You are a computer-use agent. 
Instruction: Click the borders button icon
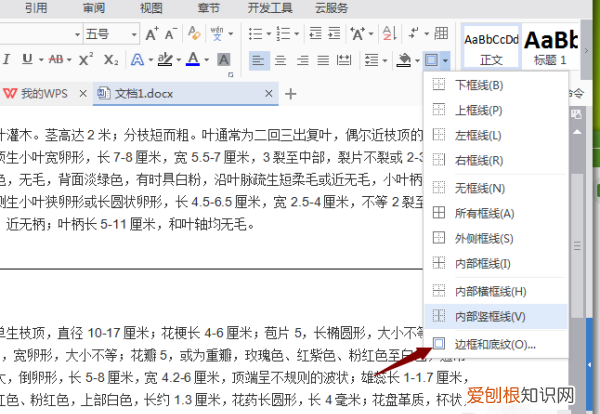point(432,60)
